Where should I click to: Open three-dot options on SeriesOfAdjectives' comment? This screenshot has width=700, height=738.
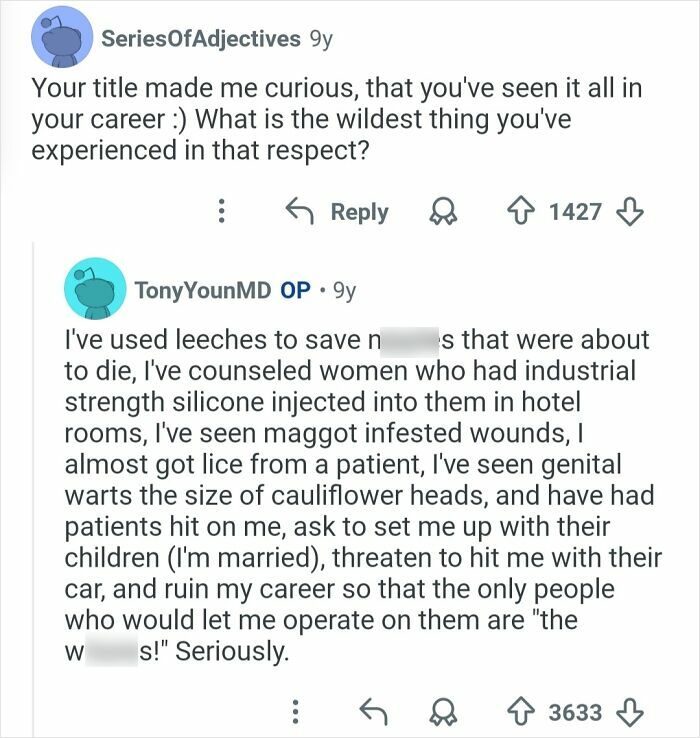click(223, 212)
